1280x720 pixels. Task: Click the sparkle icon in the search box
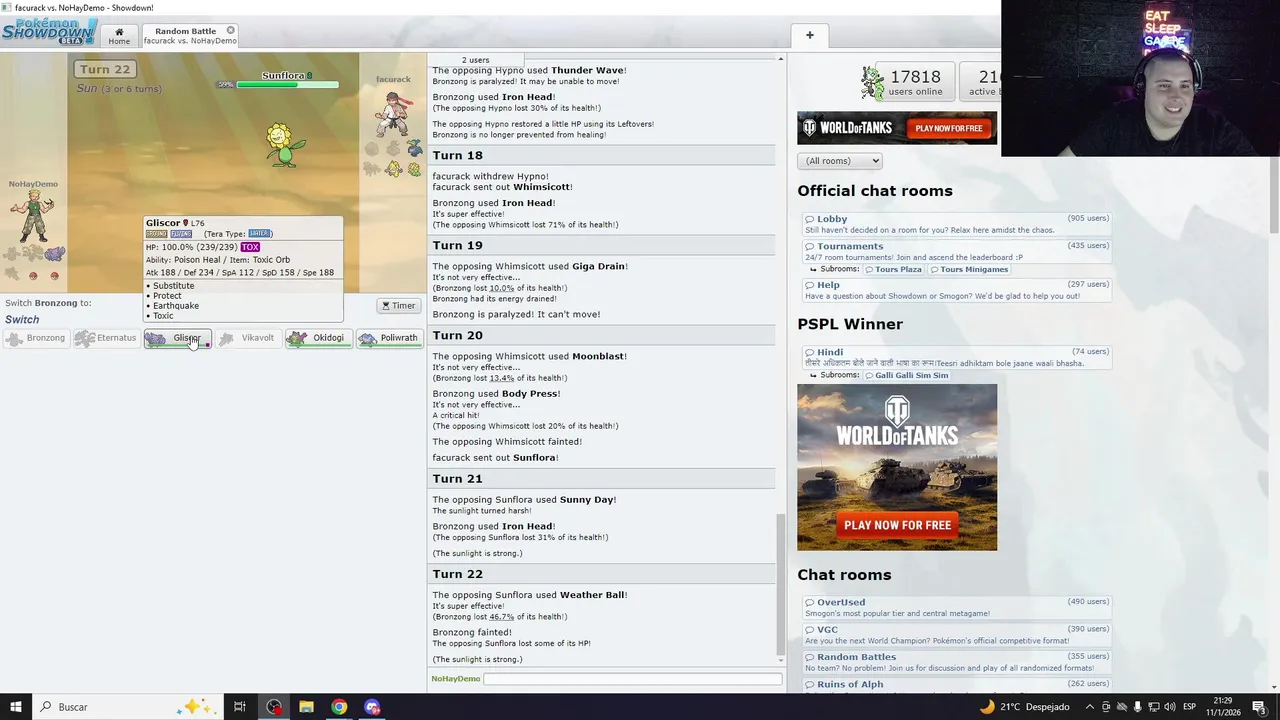[x=197, y=707]
